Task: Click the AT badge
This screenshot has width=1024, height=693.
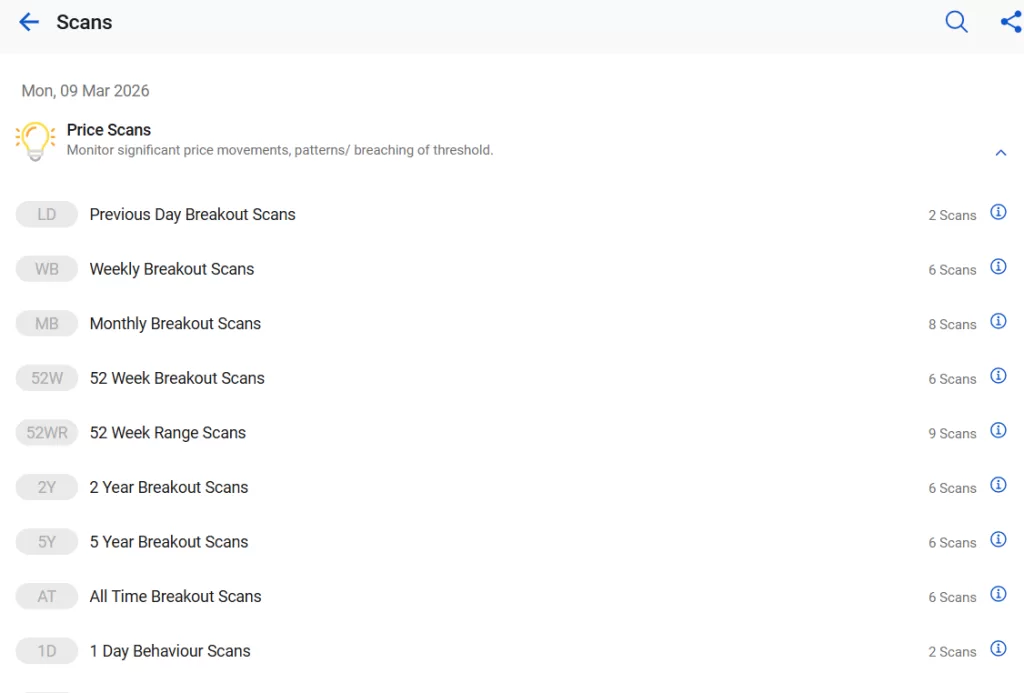Action: pos(47,597)
